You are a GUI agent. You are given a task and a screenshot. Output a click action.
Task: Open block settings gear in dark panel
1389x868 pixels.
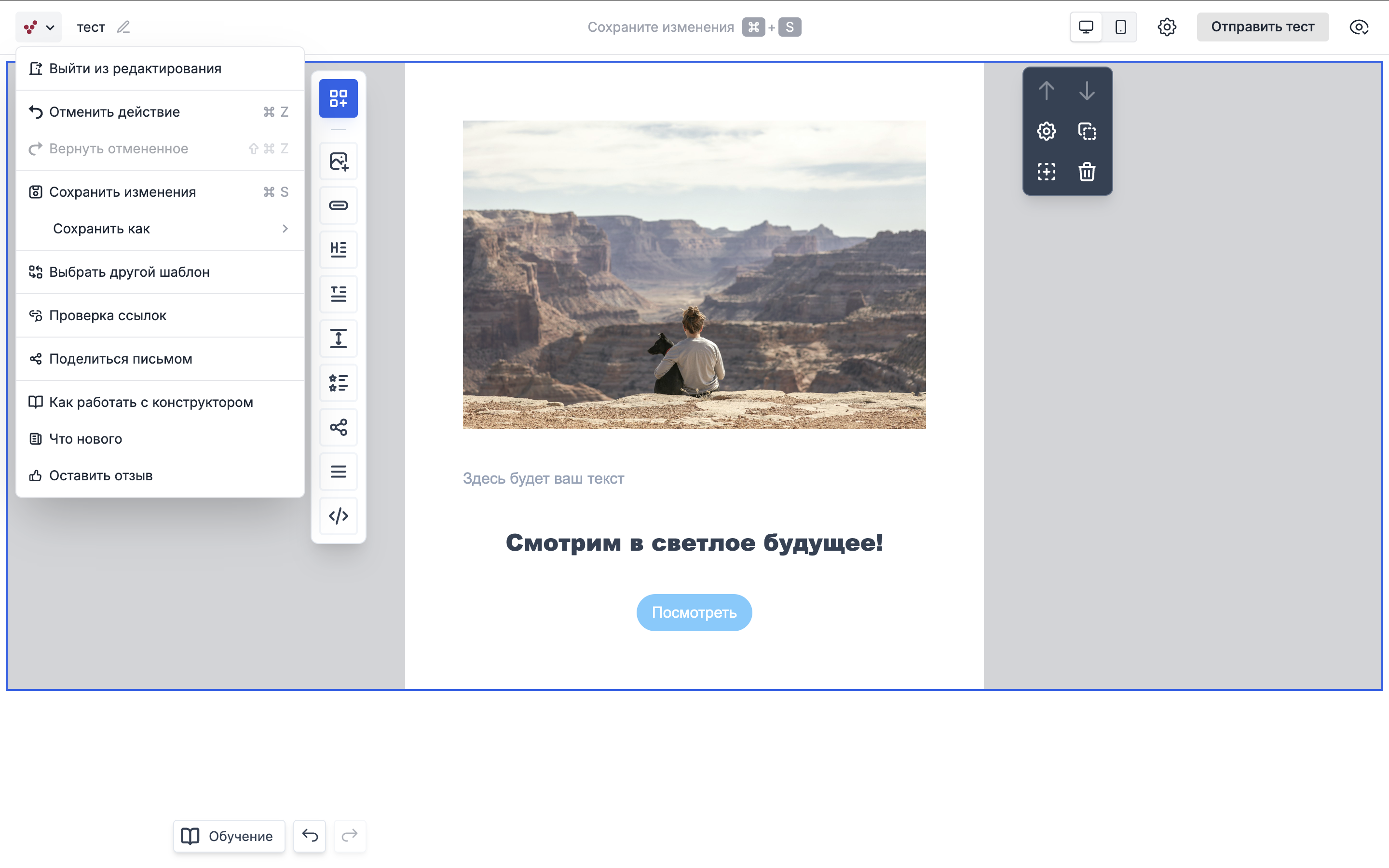click(1046, 132)
